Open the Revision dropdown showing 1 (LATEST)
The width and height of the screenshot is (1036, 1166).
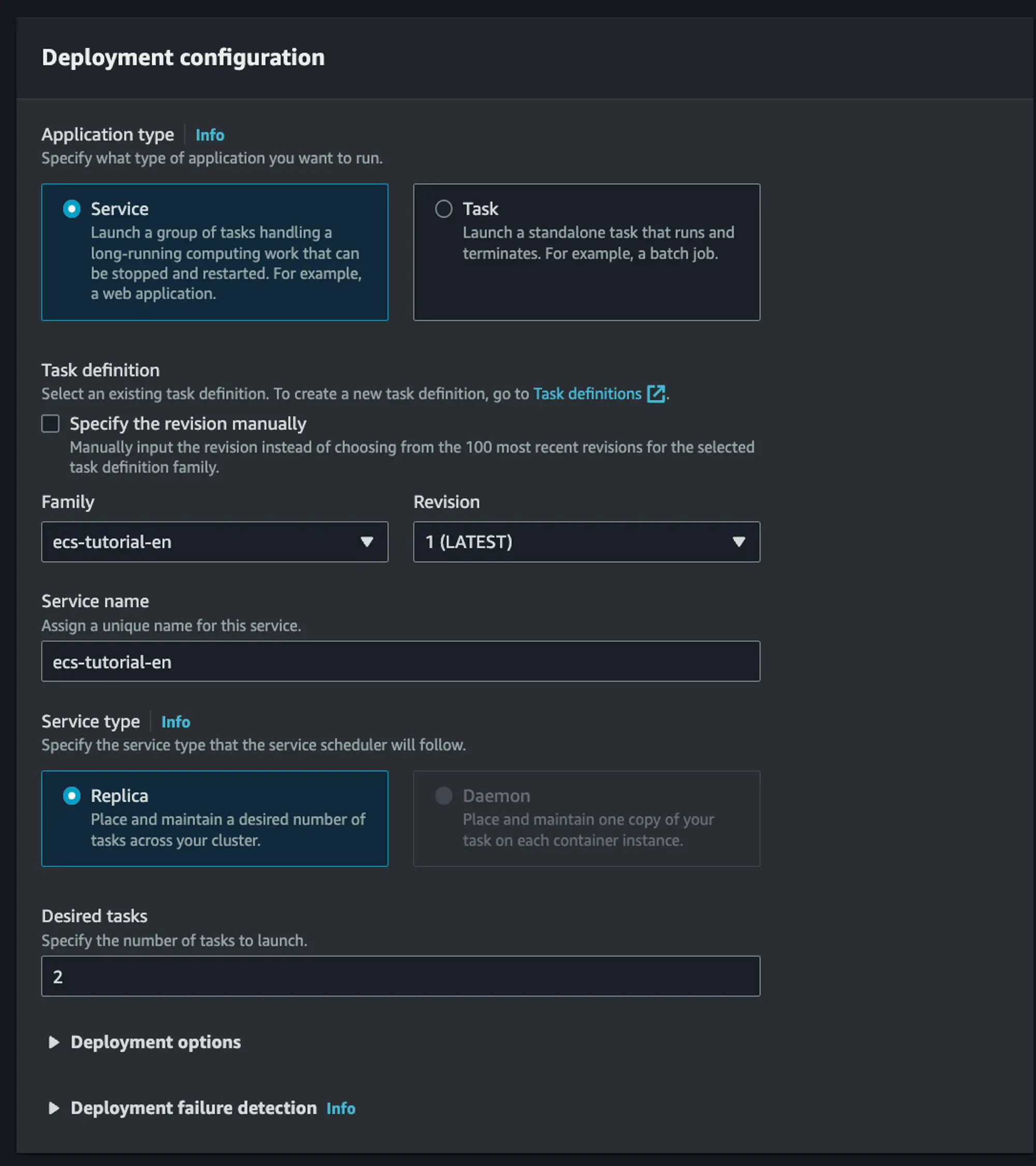(x=586, y=543)
